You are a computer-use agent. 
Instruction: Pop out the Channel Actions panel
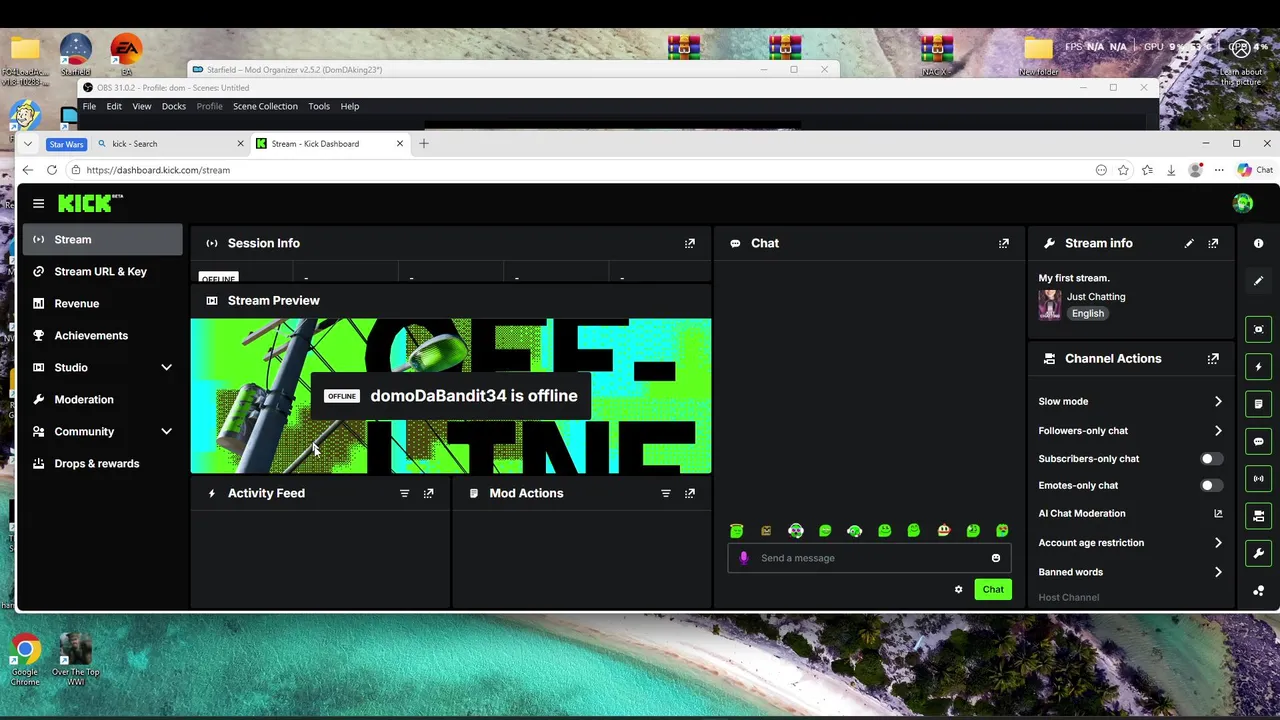[1213, 358]
